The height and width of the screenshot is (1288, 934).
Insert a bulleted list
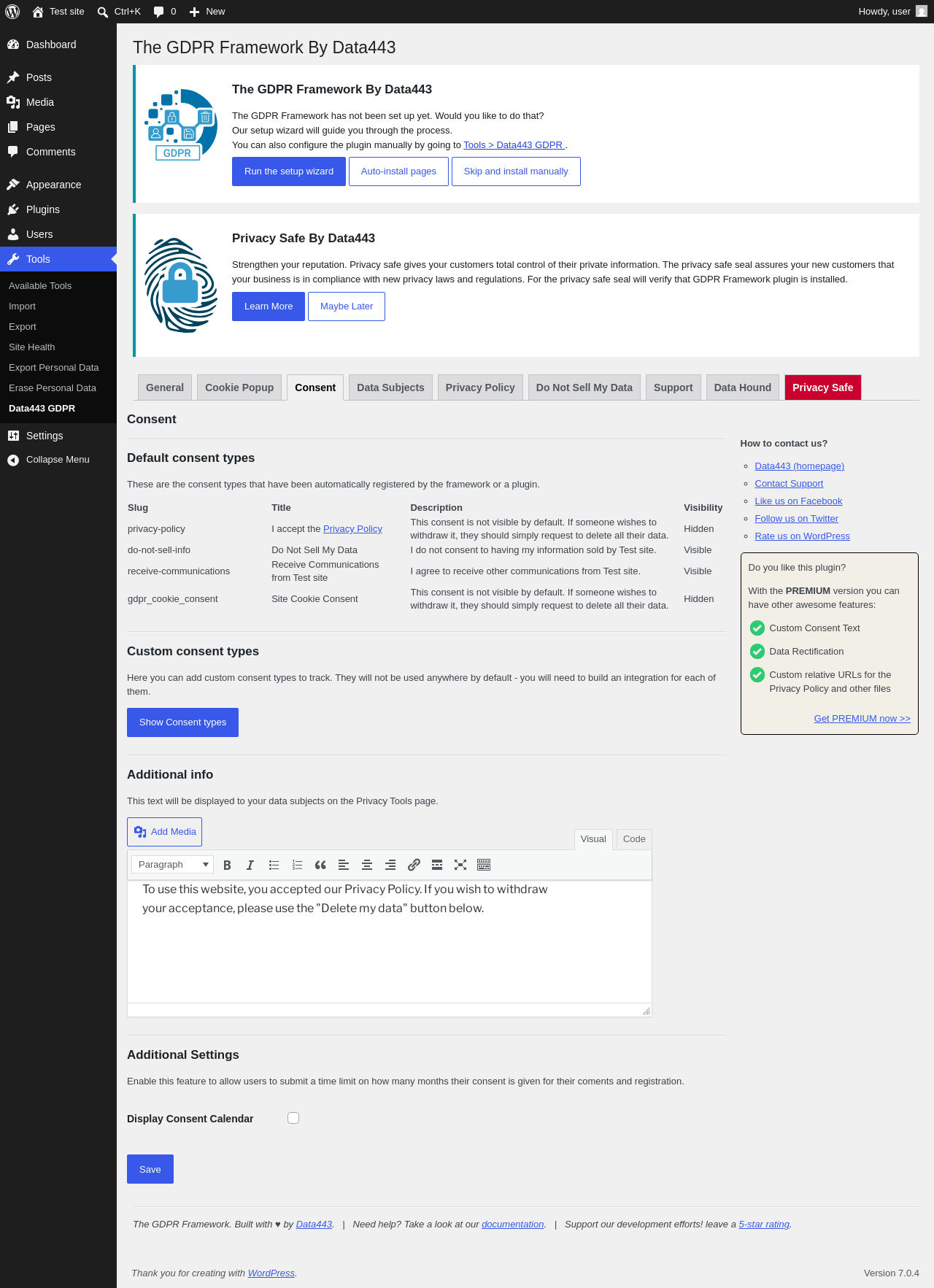tap(274, 865)
